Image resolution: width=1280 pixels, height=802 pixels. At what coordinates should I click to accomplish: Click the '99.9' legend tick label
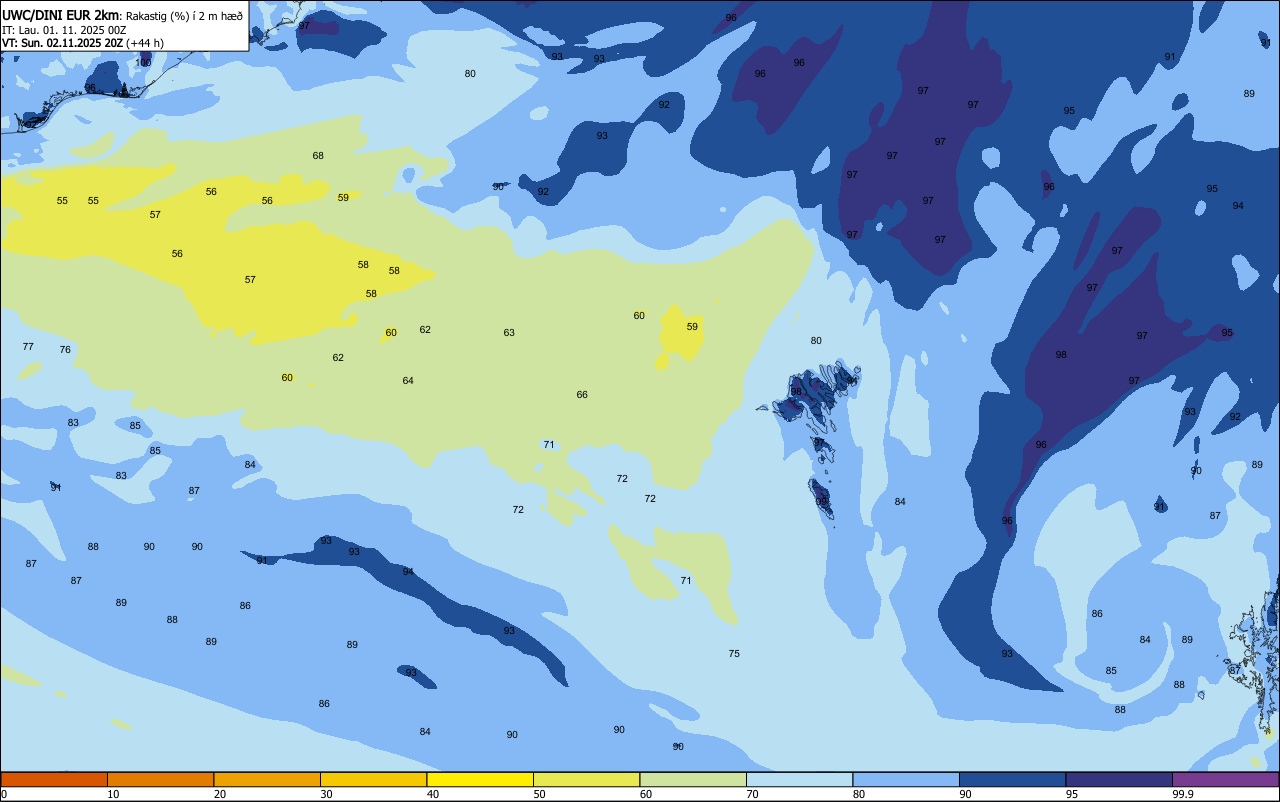click(1182, 794)
